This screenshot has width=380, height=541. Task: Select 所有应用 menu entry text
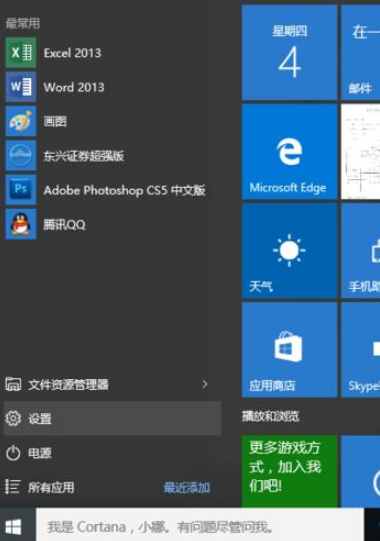pos(51,487)
